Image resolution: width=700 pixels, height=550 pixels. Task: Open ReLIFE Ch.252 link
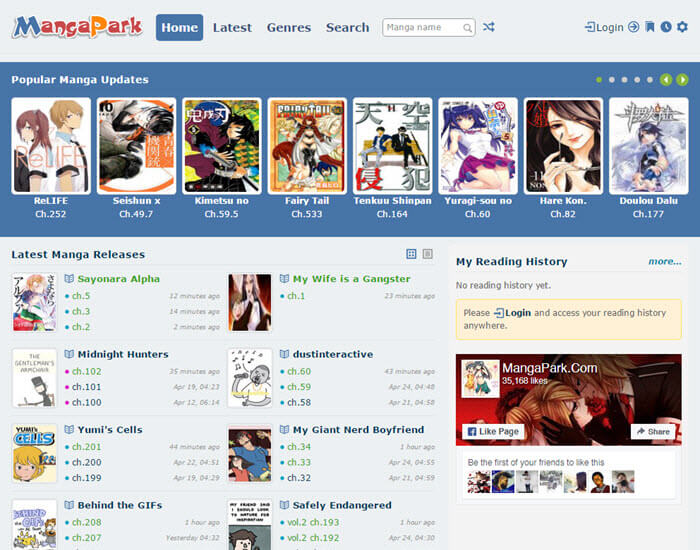pos(50,214)
